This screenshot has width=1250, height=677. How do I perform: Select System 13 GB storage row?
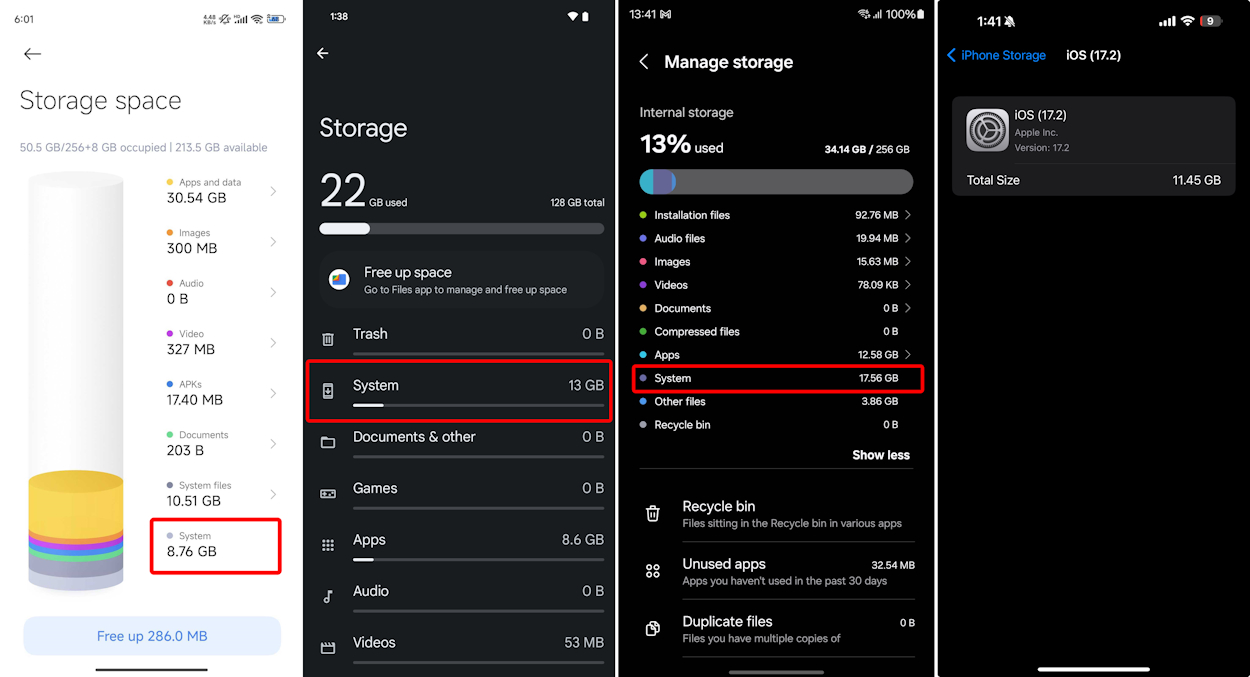click(x=460, y=390)
